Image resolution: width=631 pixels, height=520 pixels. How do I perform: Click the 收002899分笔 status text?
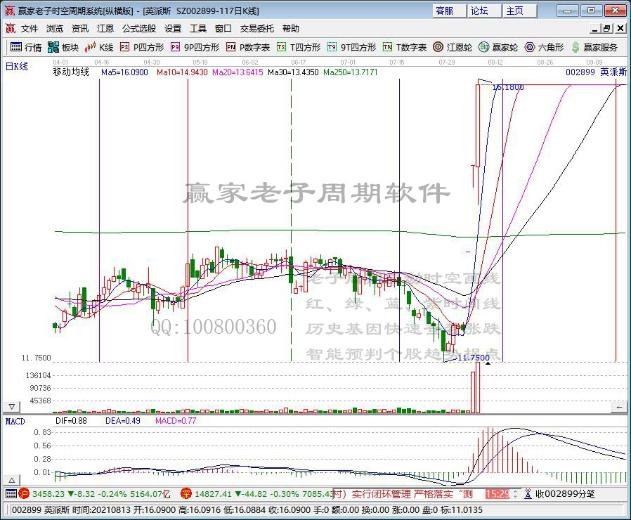pyautogui.click(x=565, y=494)
